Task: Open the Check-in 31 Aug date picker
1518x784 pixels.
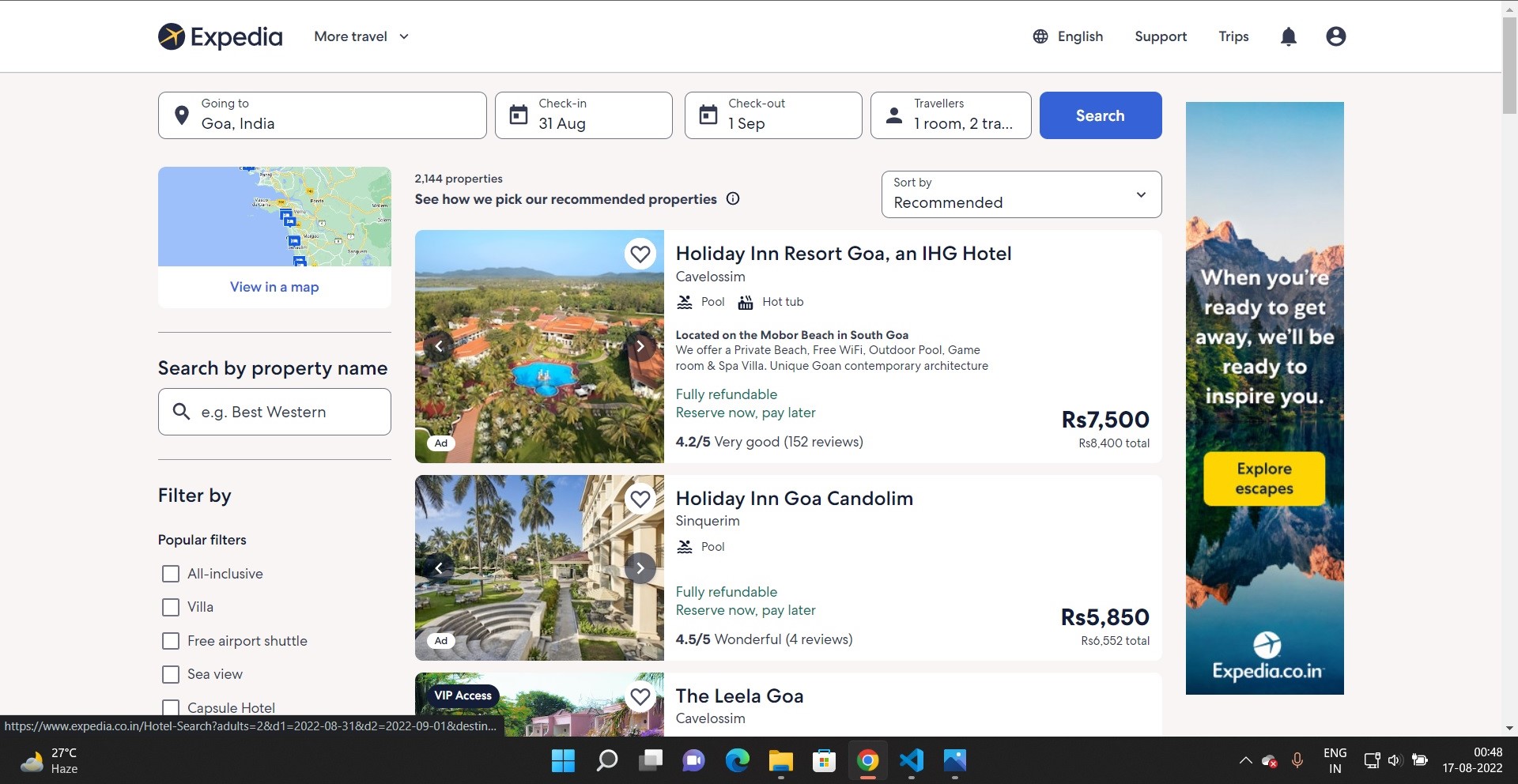Action: point(583,115)
